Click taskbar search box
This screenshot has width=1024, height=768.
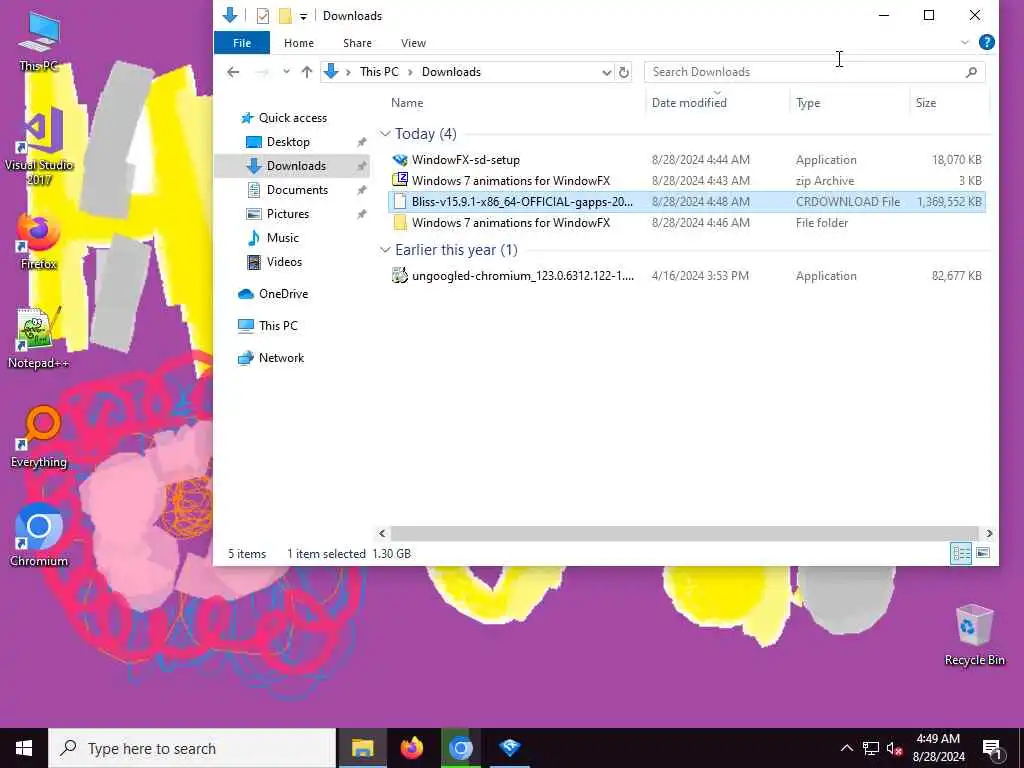point(192,748)
